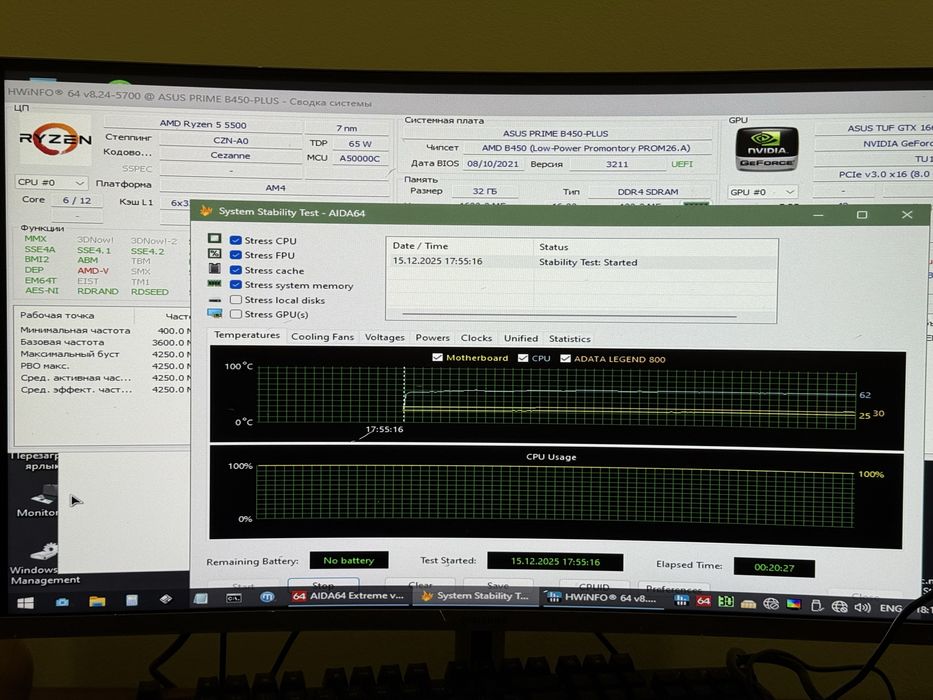The image size is (933, 700).
Task: Click the horizontal scrollbar in the log list
Action: pos(569,315)
